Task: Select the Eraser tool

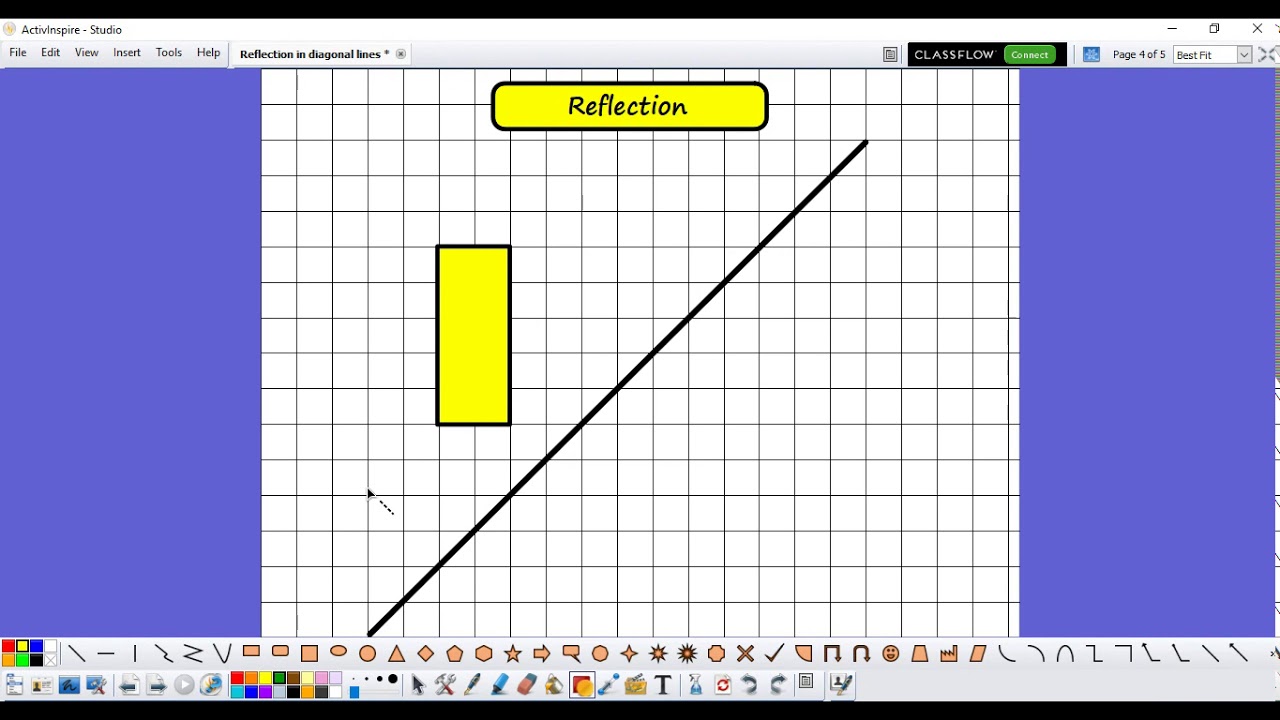Action: [x=527, y=685]
